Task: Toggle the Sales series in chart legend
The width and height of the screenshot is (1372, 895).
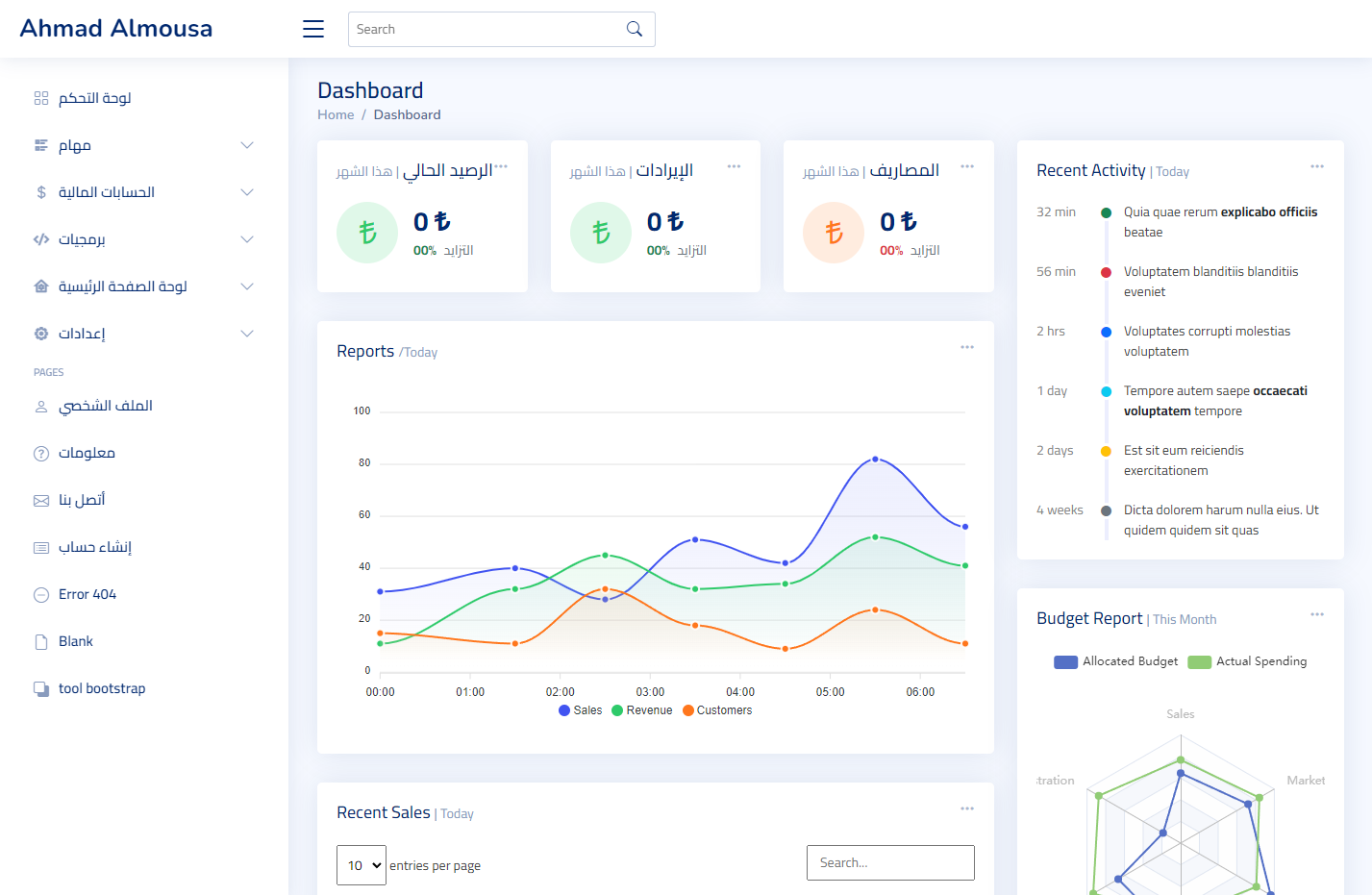Action: click(x=580, y=710)
